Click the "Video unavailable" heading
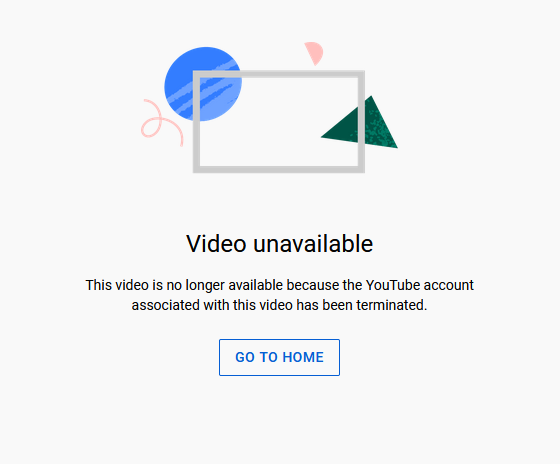 280,244
